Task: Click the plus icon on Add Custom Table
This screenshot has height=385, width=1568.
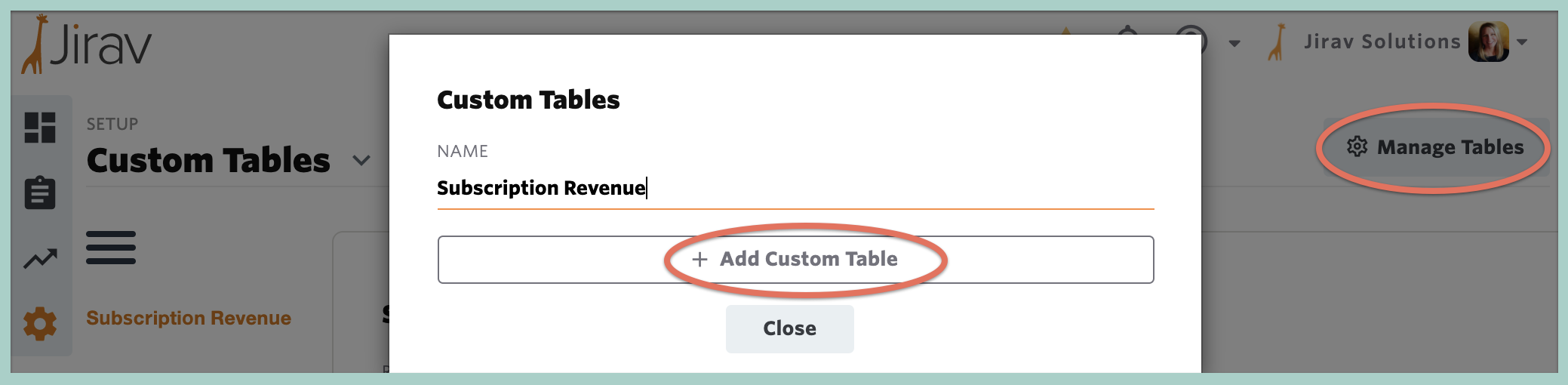Action: (700, 260)
